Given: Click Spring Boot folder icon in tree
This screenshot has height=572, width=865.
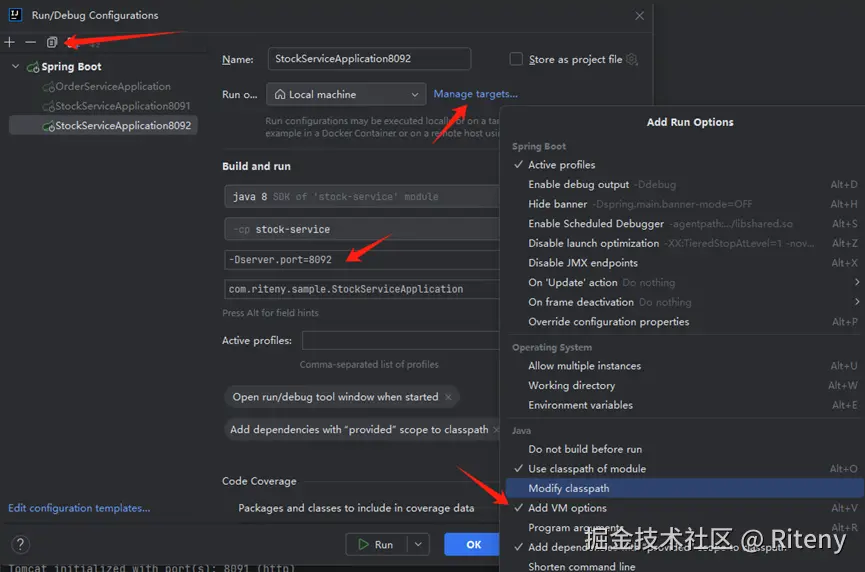Looking at the screenshot, I should pyautogui.click(x=33, y=67).
